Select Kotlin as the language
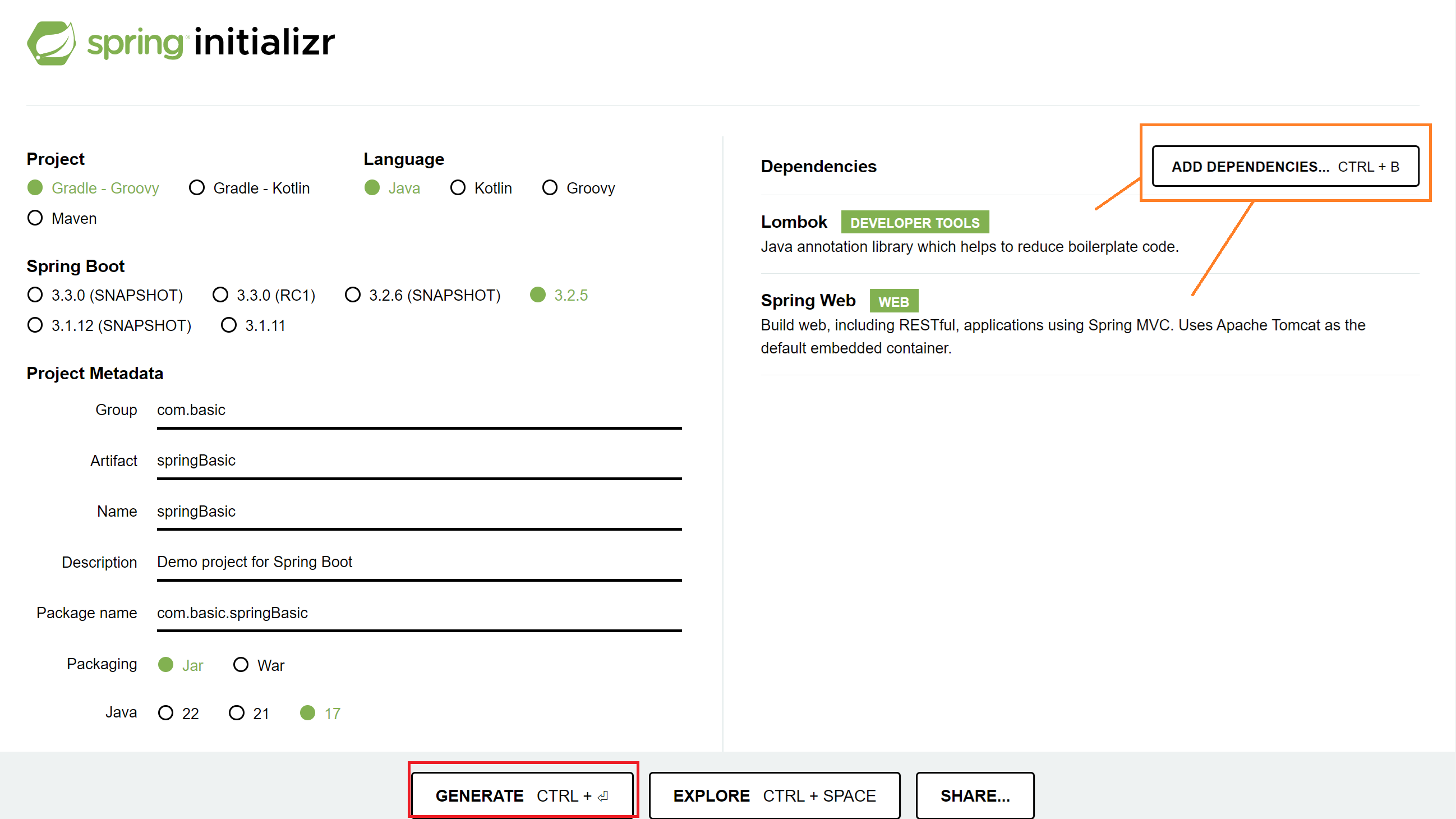 pyautogui.click(x=458, y=188)
